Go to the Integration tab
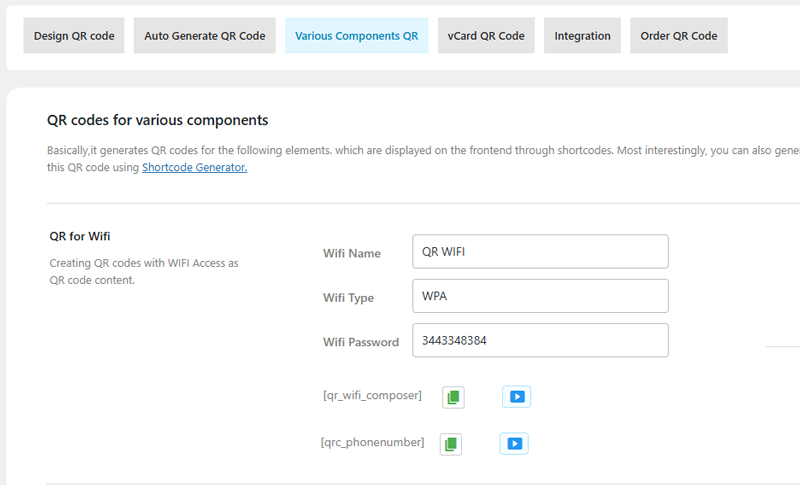Image resolution: width=800 pixels, height=485 pixels. (582, 35)
